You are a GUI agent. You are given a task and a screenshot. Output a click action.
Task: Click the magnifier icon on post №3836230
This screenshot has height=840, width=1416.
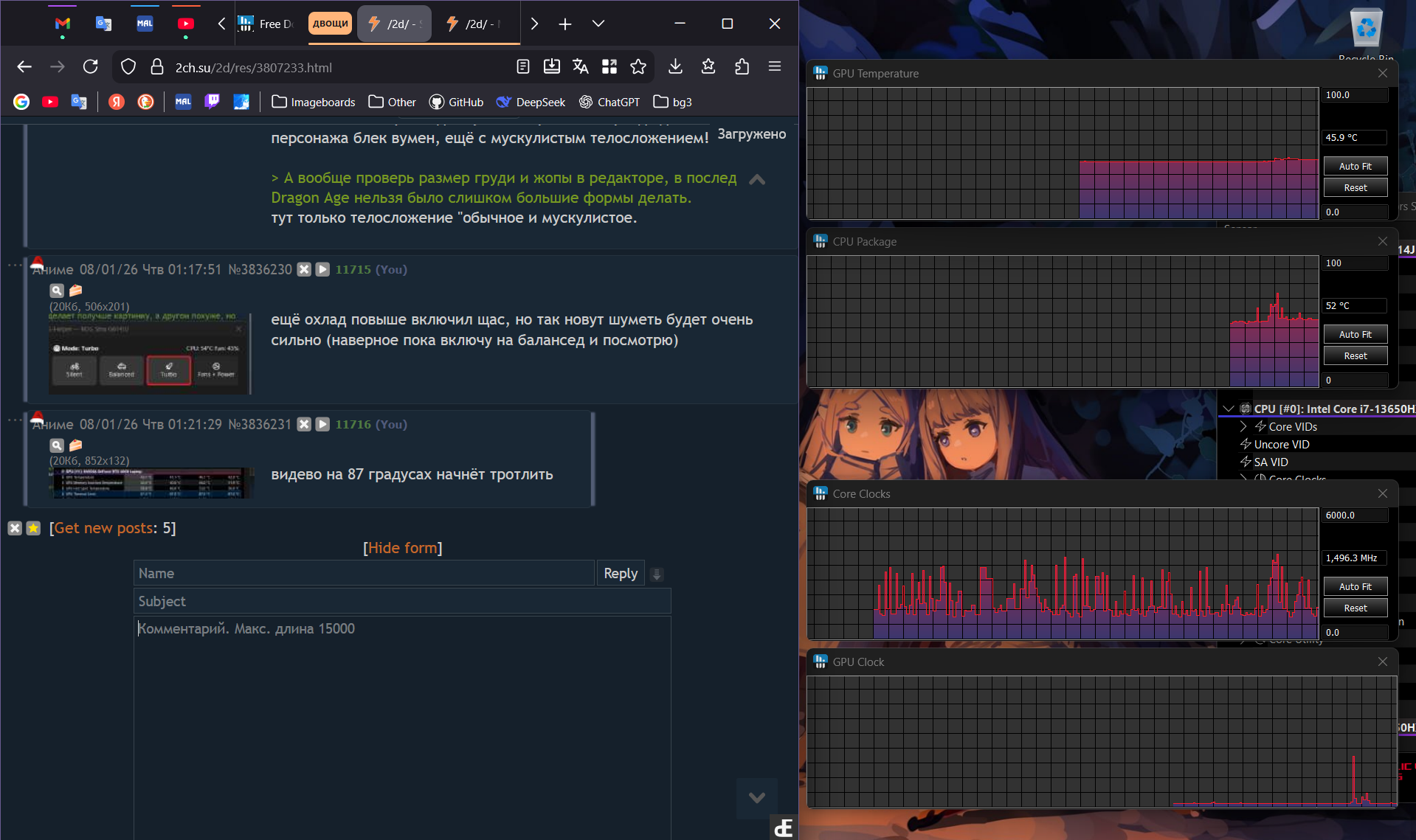(57, 291)
